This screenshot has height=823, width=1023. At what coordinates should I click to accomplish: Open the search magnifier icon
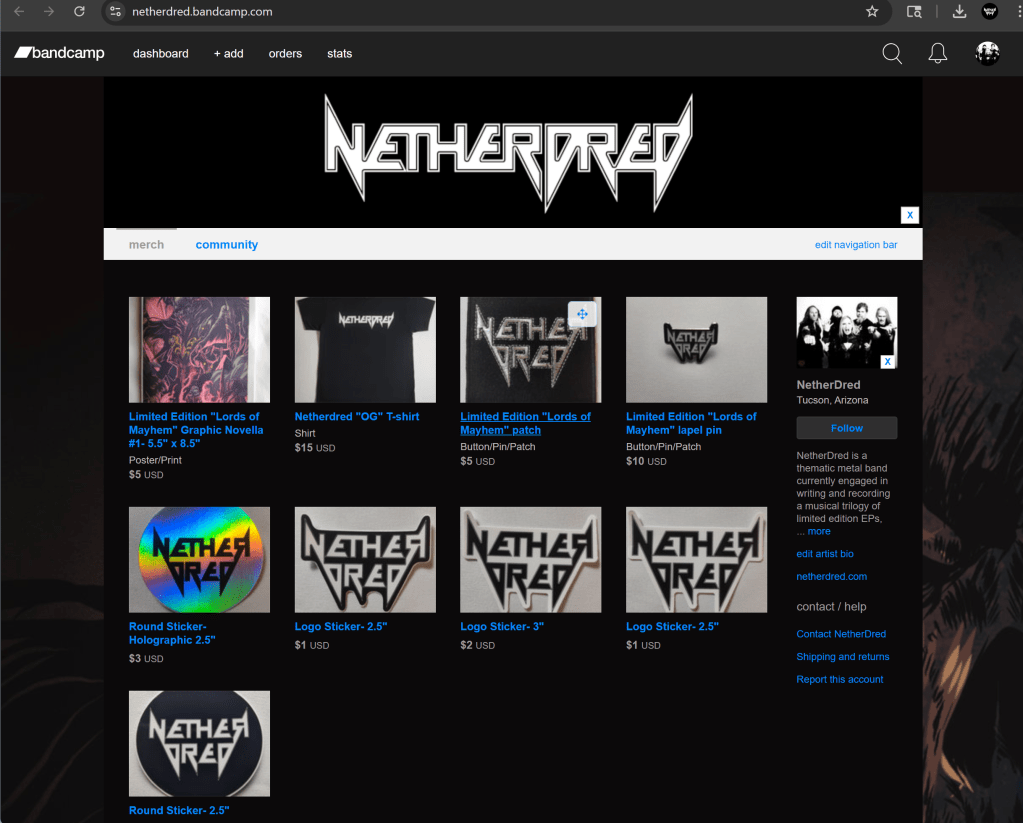click(x=892, y=54)
